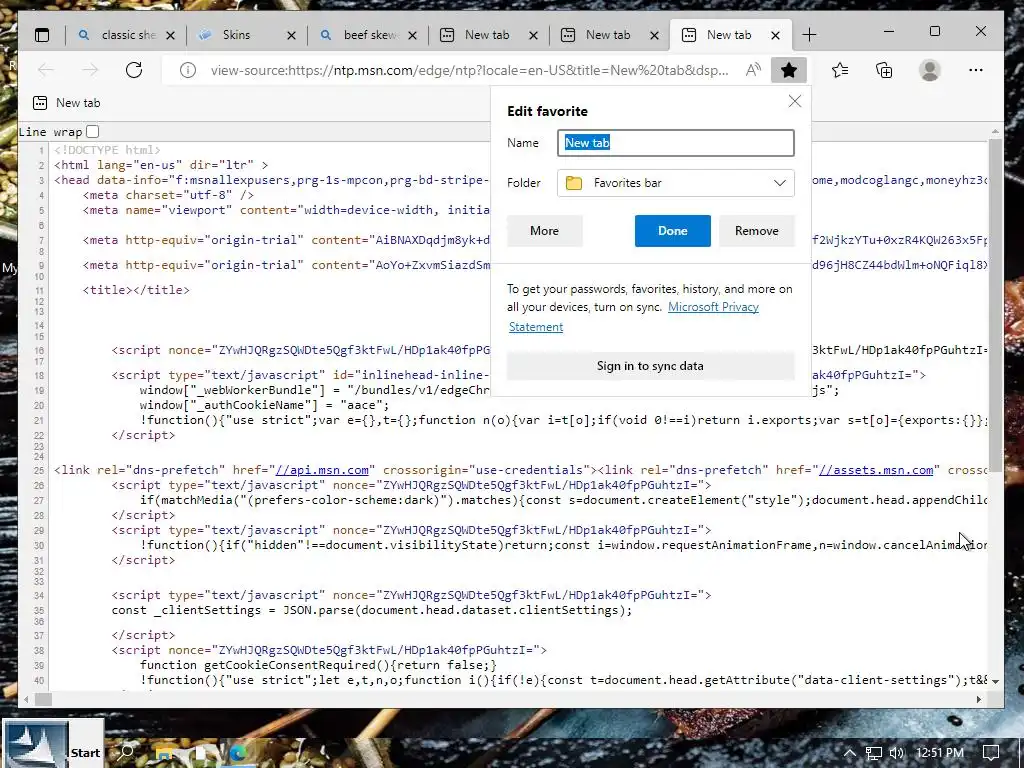Confirm the favorite with Done
The height and width of the screenshot is (768, 1024).
point(673,231)
